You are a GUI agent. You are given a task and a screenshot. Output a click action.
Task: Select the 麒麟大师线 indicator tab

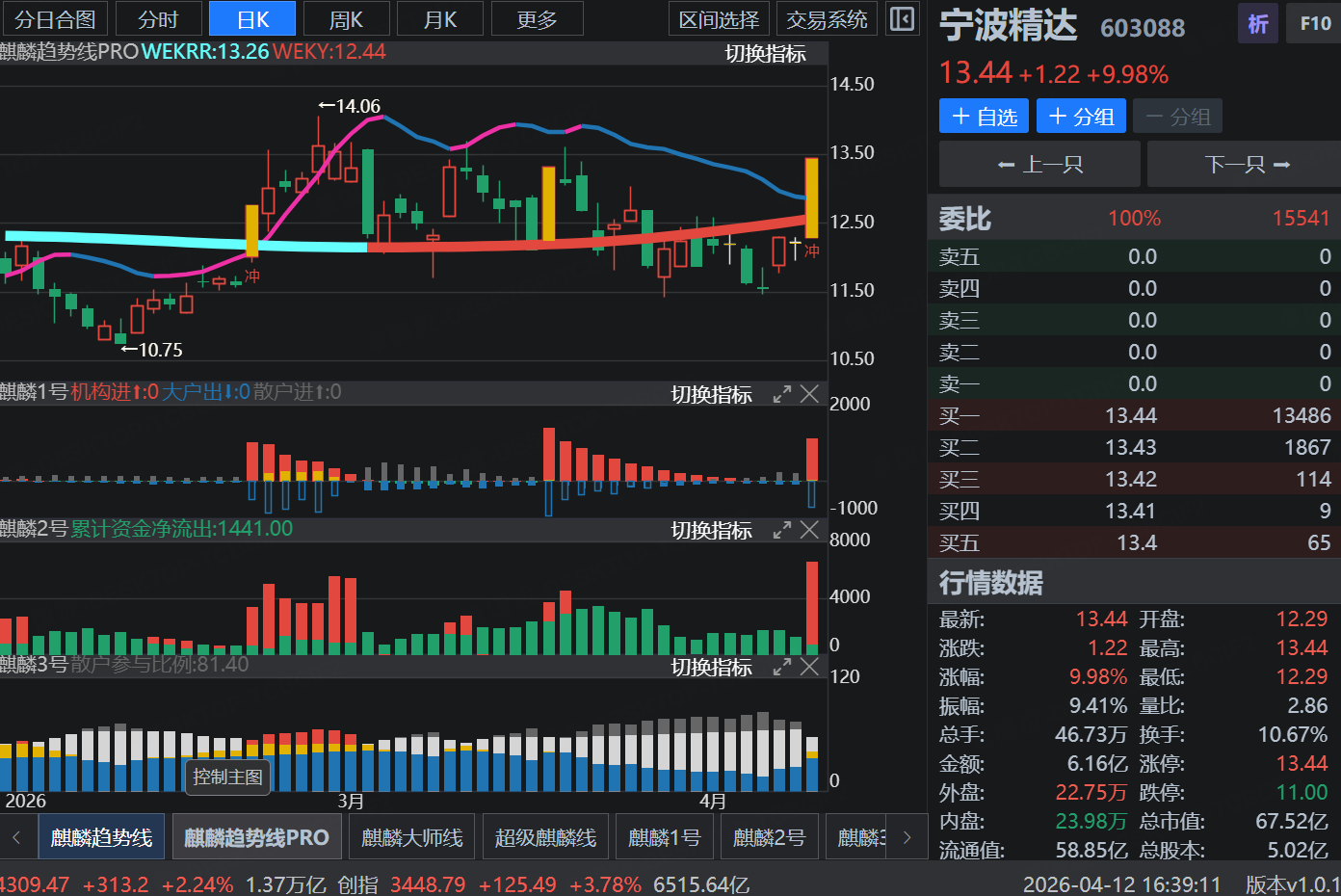(412, 837)
